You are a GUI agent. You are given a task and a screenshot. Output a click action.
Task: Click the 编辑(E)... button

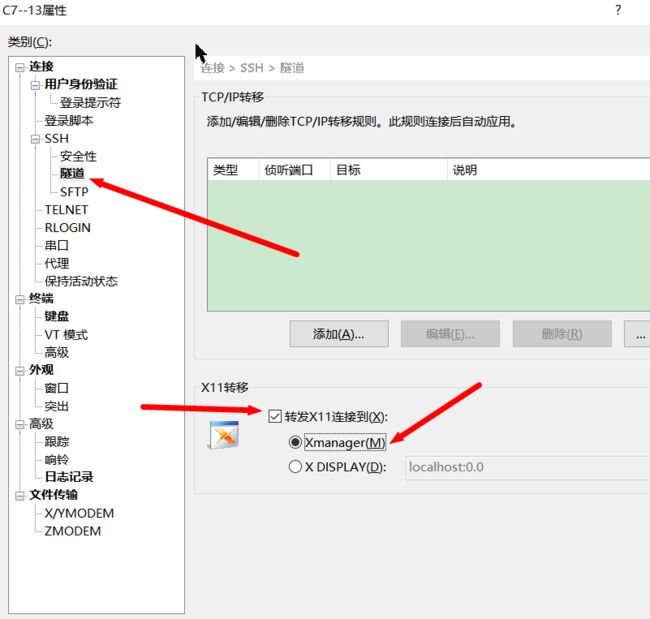coord(450,334)
